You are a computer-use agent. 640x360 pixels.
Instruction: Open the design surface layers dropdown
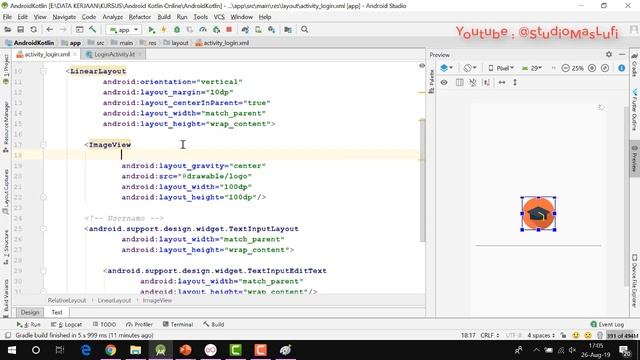point(447,68)
